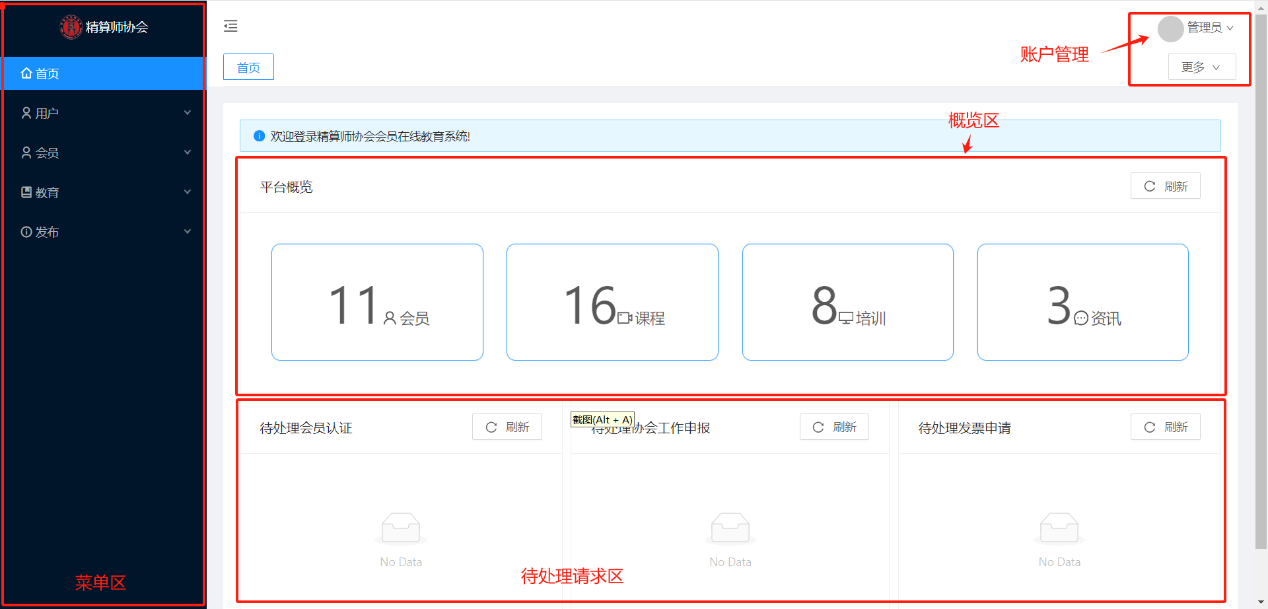1268x609 pixels.
Task: Click the video icon in 16 课程 card
Action: click(x=625, y=318)
